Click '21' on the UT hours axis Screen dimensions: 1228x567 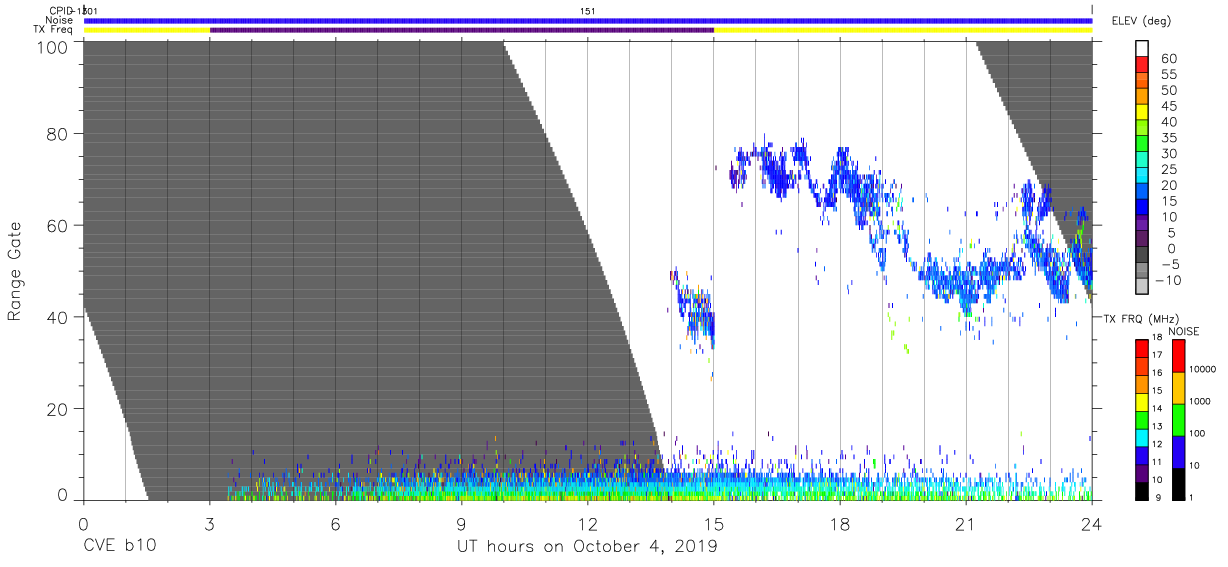pyautogui.click(x=966, y=524)
